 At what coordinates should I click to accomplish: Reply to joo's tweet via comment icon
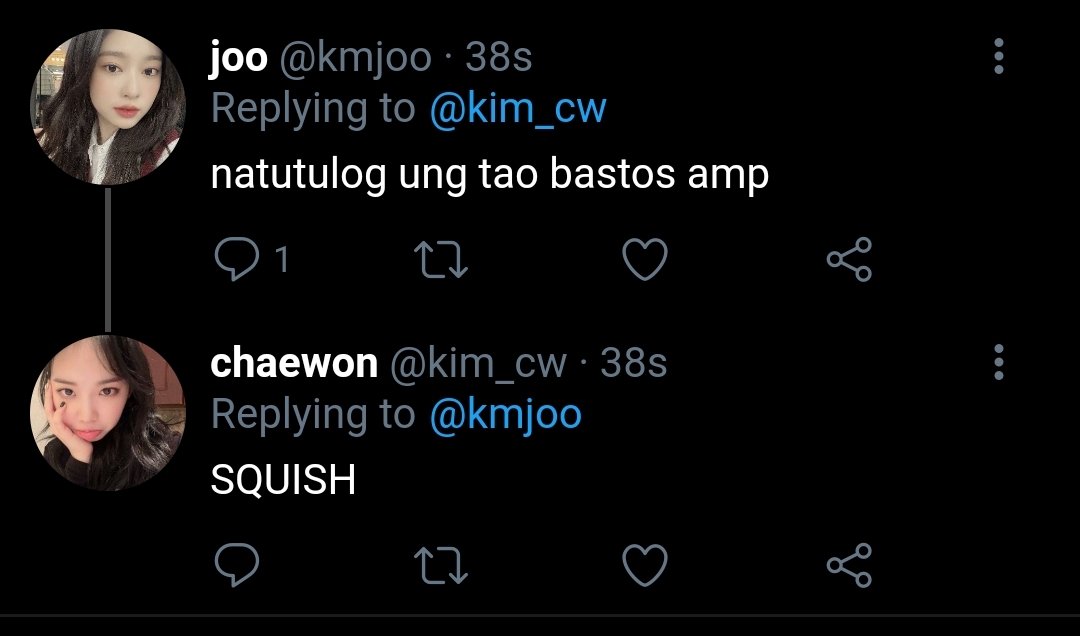[x=237, y=259]
